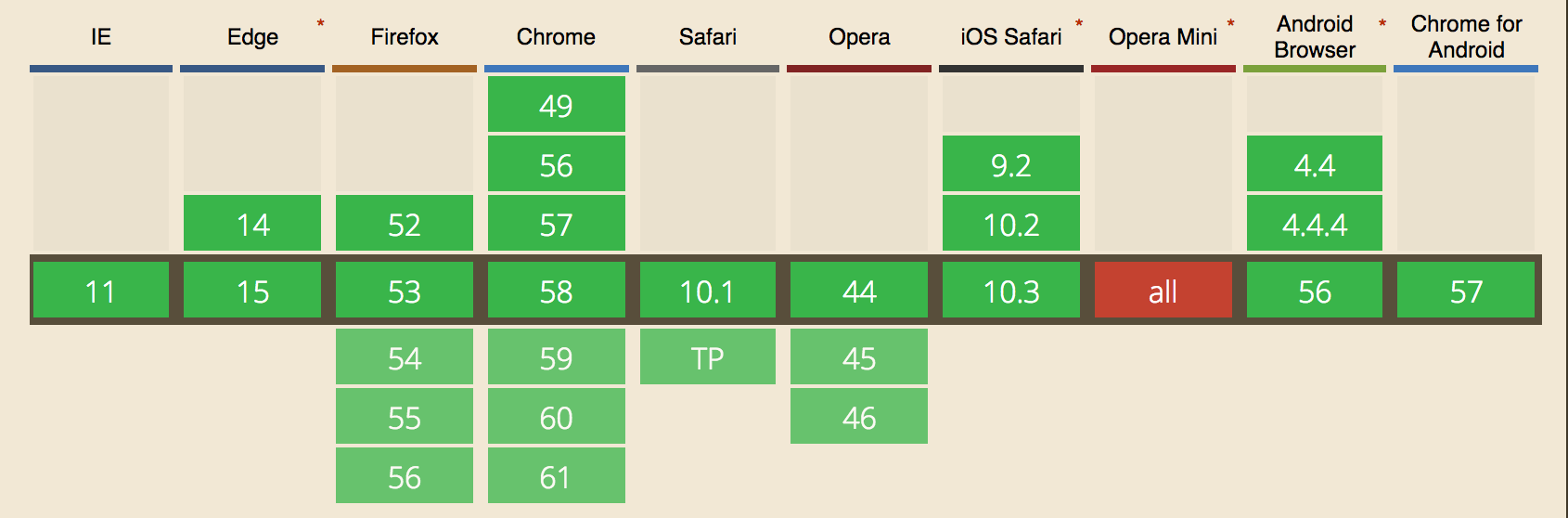Screen dimensions: 1568x518
Task: Select Chrome version 61 cell
Action: point(557,475)
